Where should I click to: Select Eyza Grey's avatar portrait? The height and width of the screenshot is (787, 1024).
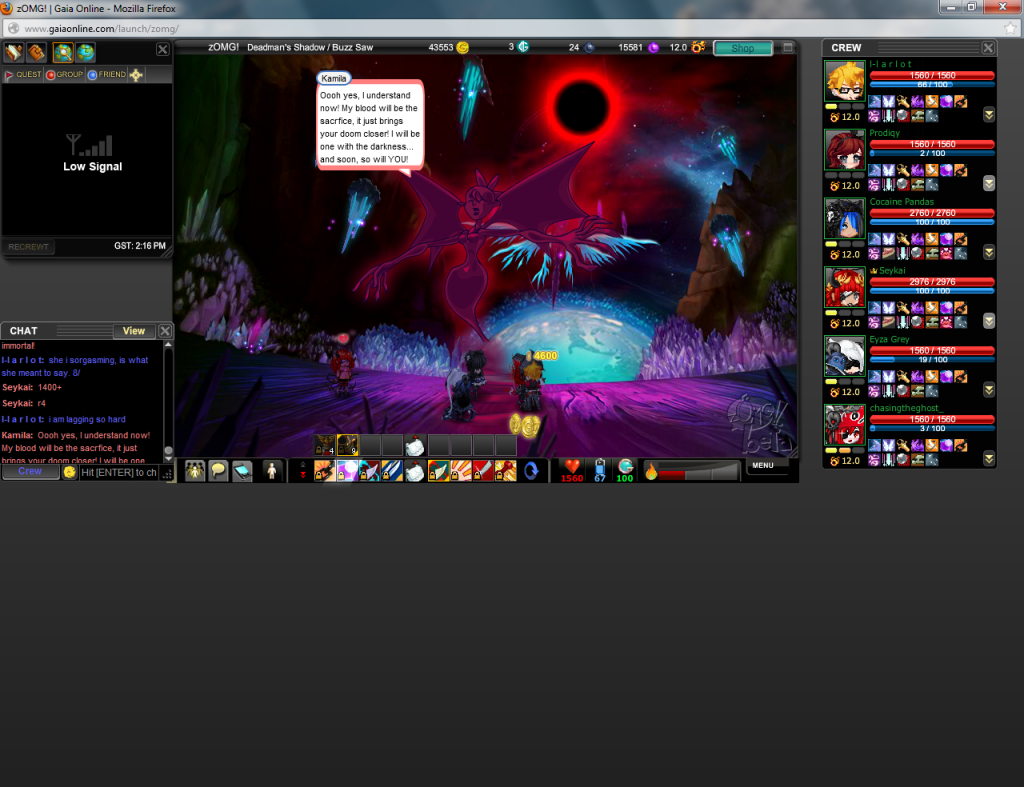[844, 356]
